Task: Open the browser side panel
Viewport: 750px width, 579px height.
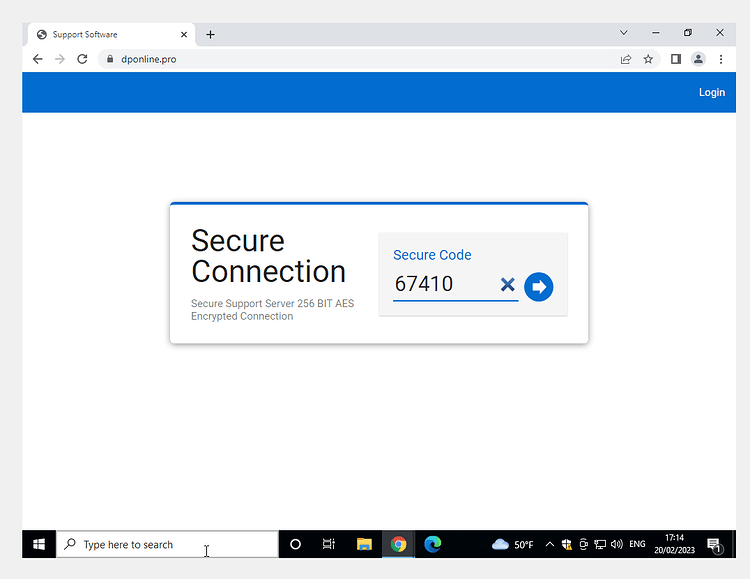Action: click(675, 59)
